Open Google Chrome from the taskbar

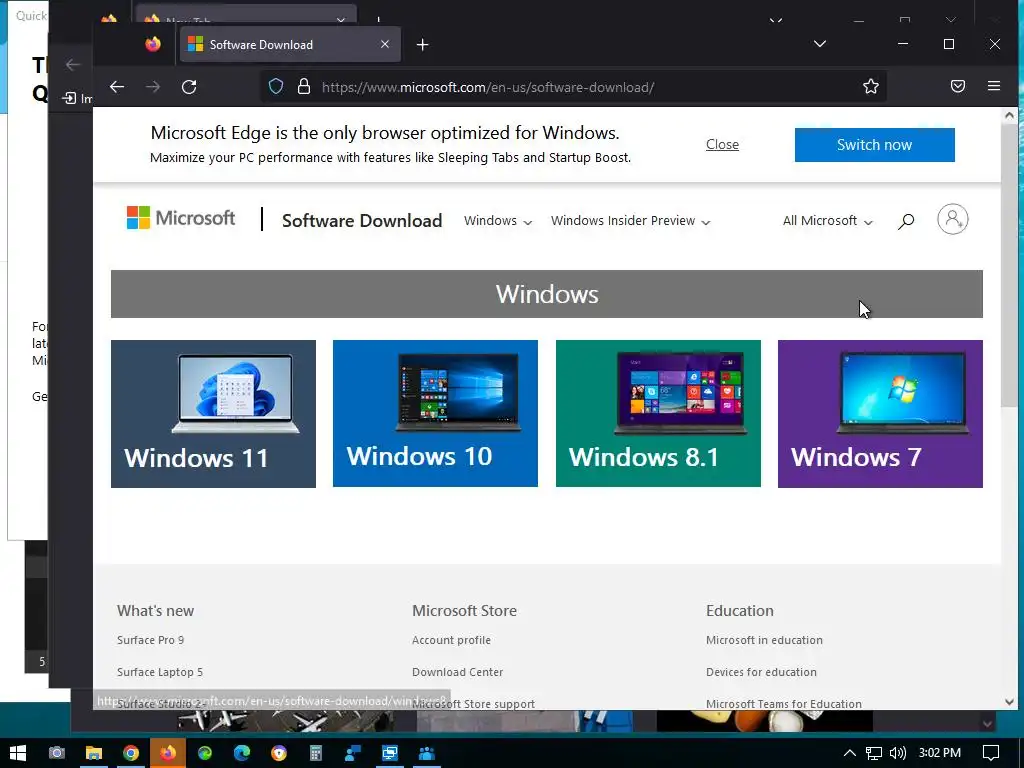[131, 753]
